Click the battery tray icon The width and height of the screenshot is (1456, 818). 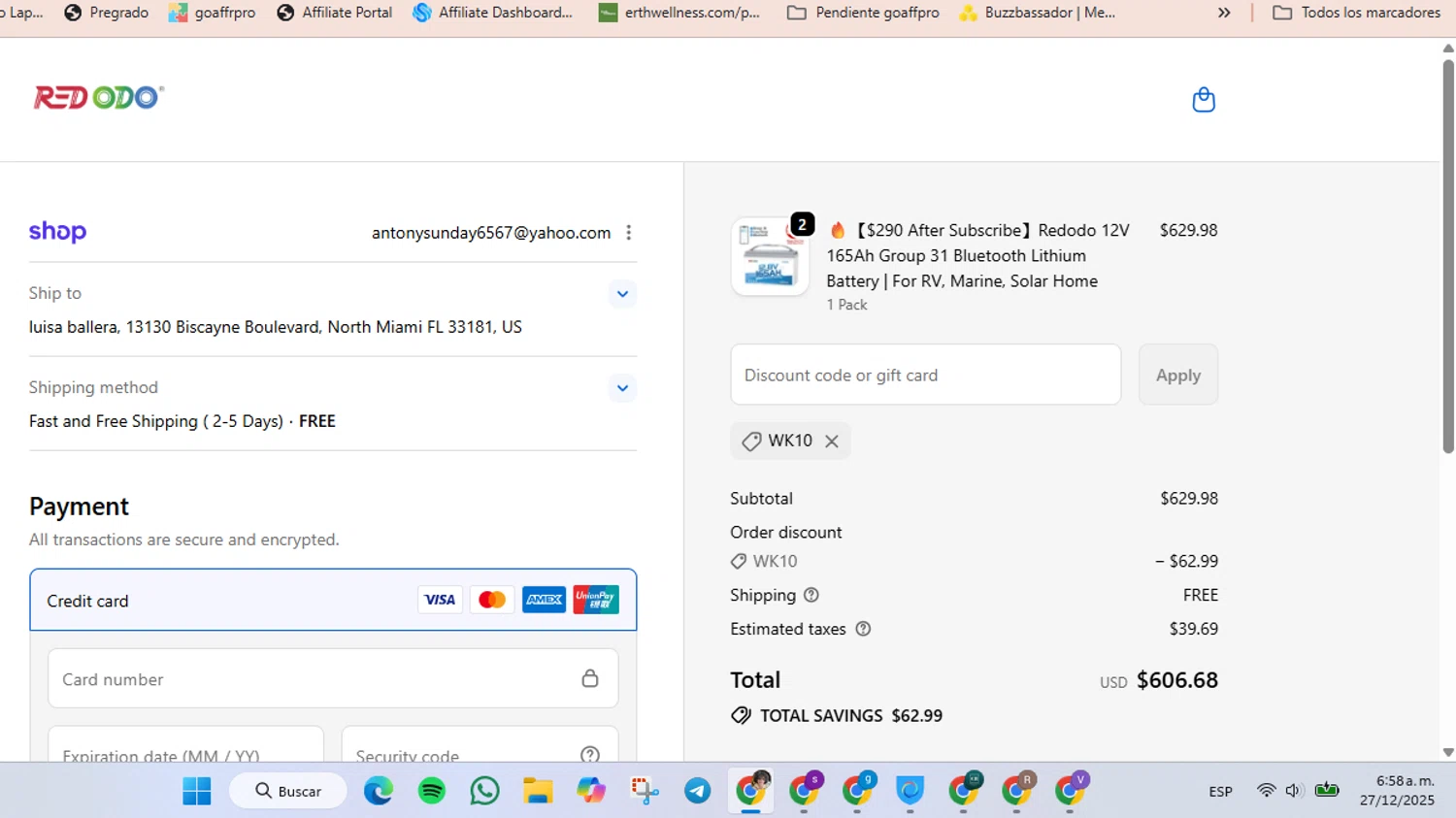click(x=1327, y=791)
